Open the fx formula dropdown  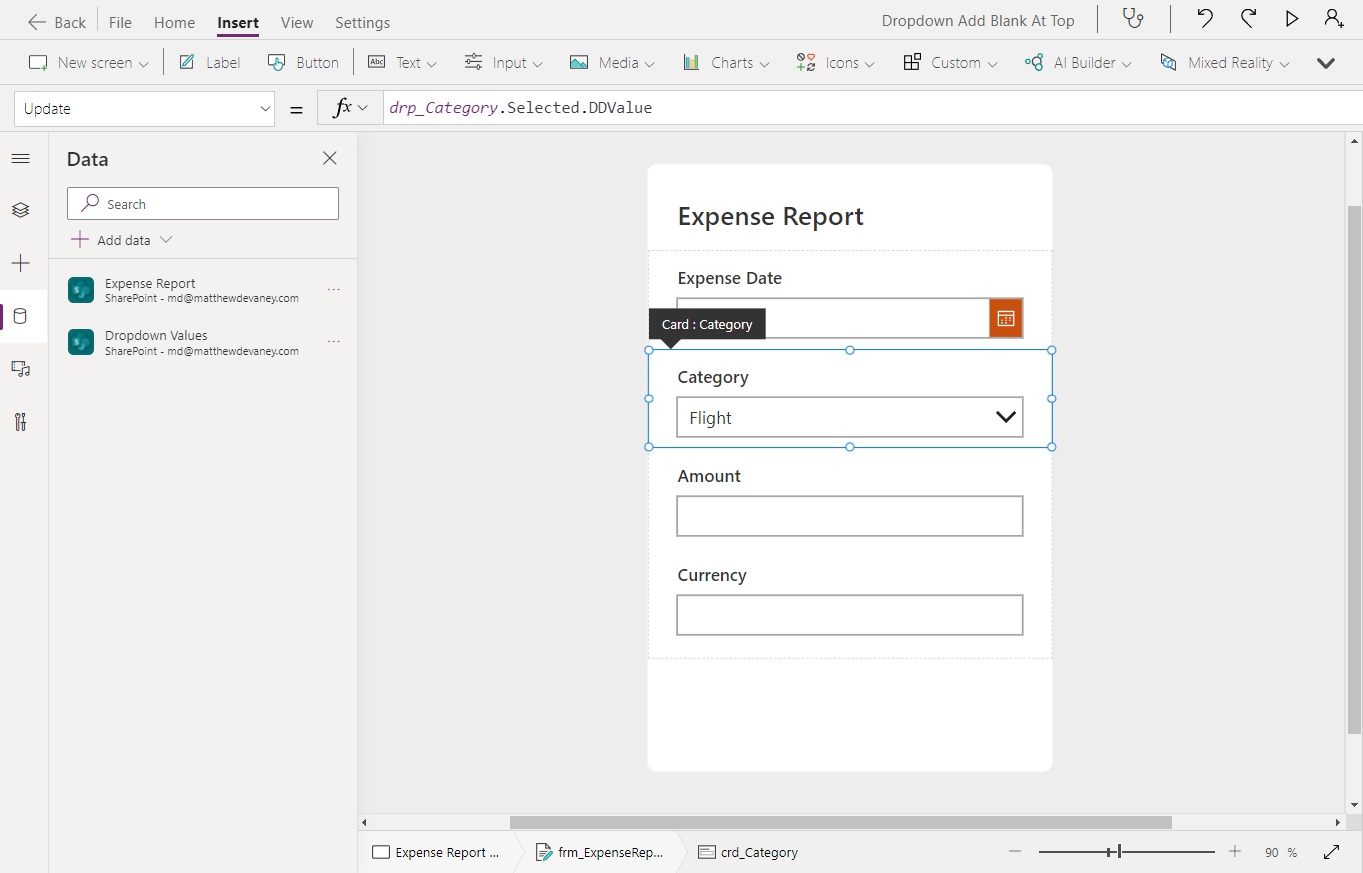348,107
